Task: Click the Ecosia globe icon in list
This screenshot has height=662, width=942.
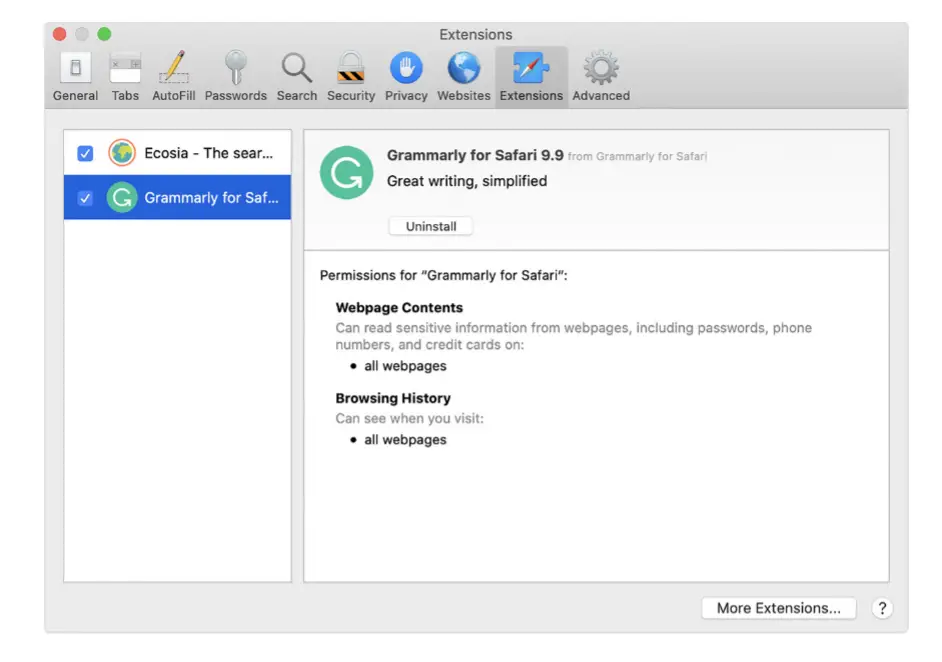Action: (x=122, y=153)
